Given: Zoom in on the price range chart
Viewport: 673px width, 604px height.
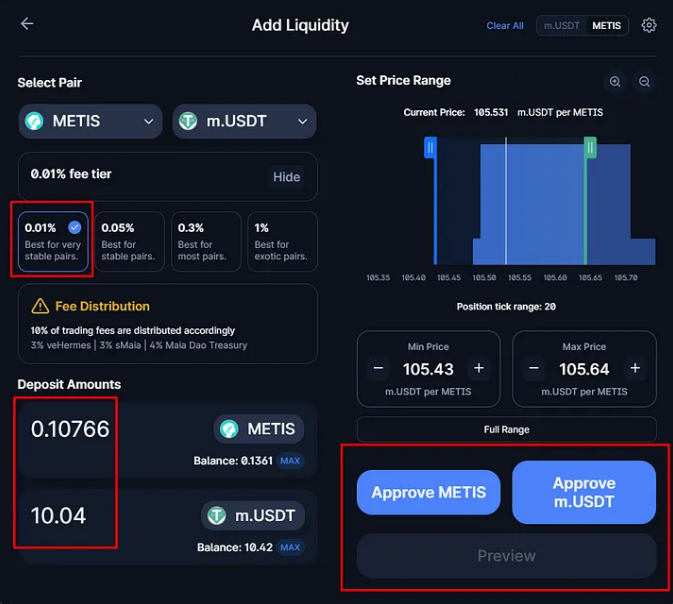Looking at the screenshot, I should [615, 82].
